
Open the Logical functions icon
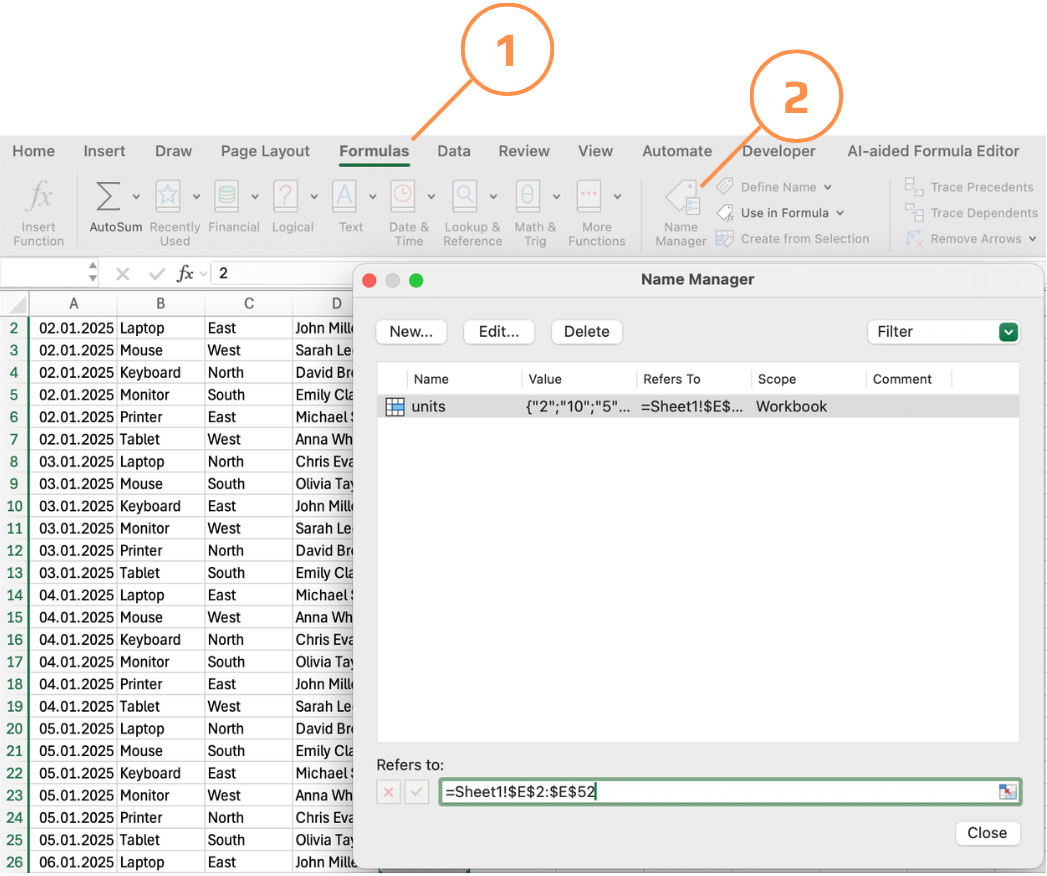pos(286,196)
